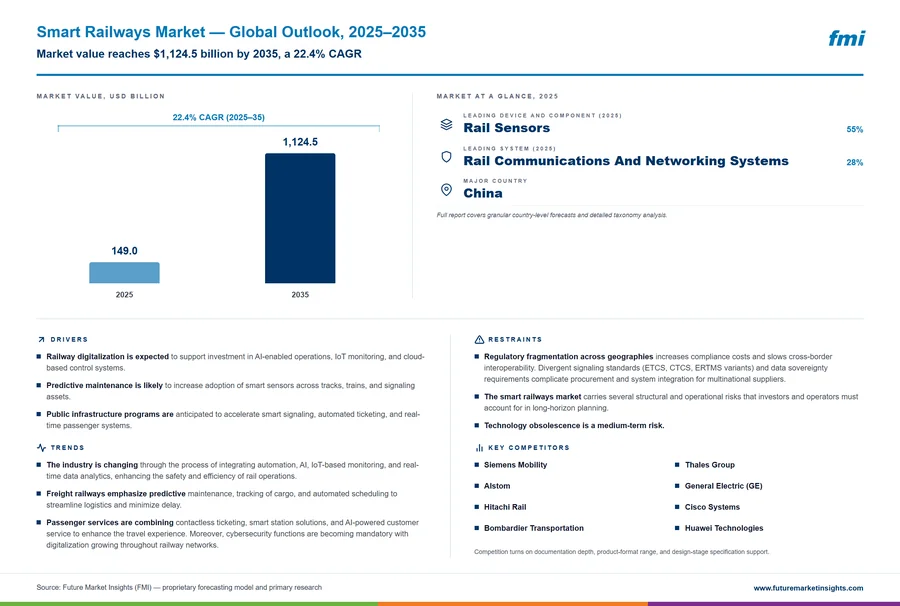Image resolution: width=900 pixels, height=606 pixels.
Task: Click the Smart Railways Market title
Action: coord(231,32)
